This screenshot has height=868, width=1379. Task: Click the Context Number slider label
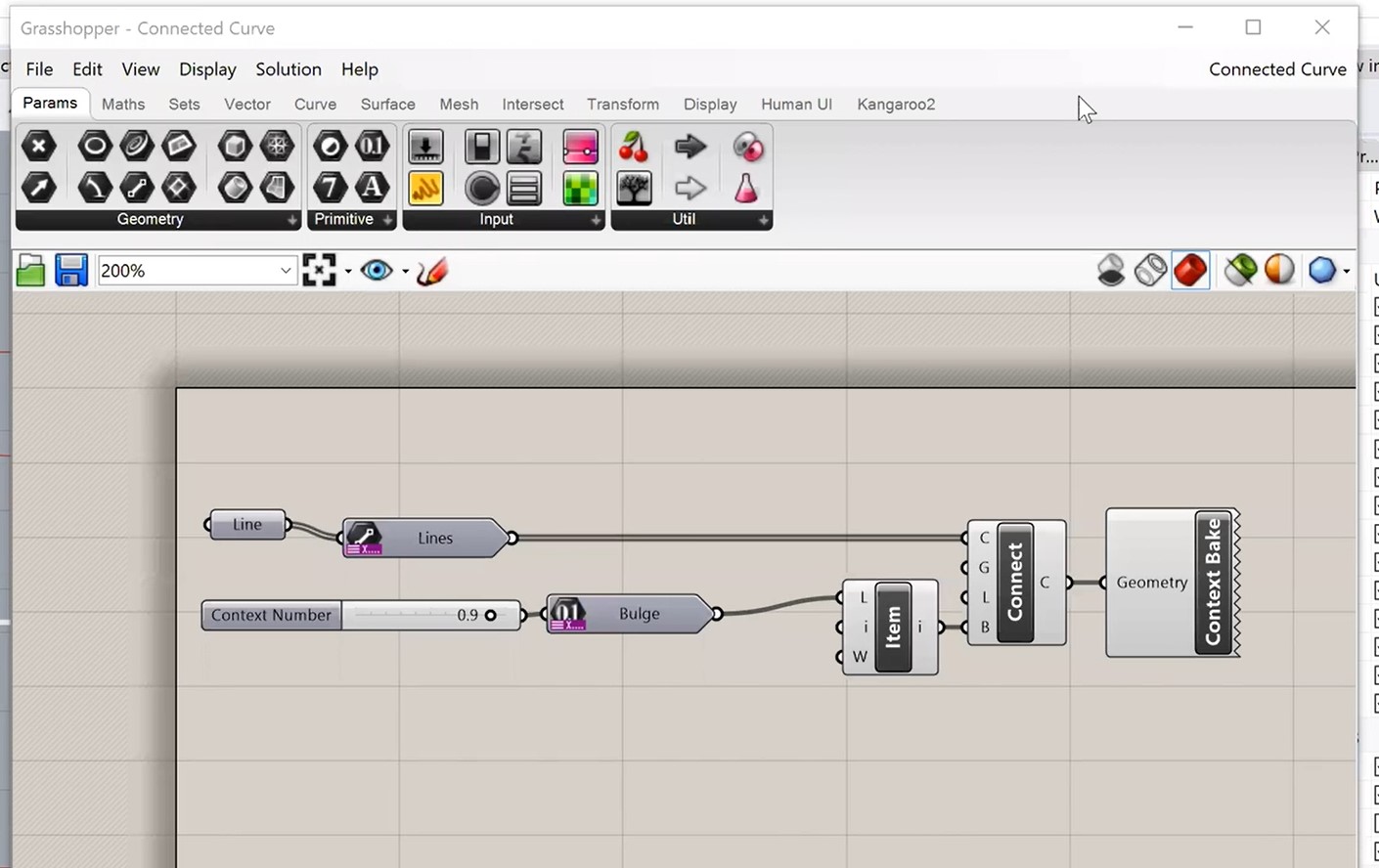(x=271, y=615)
